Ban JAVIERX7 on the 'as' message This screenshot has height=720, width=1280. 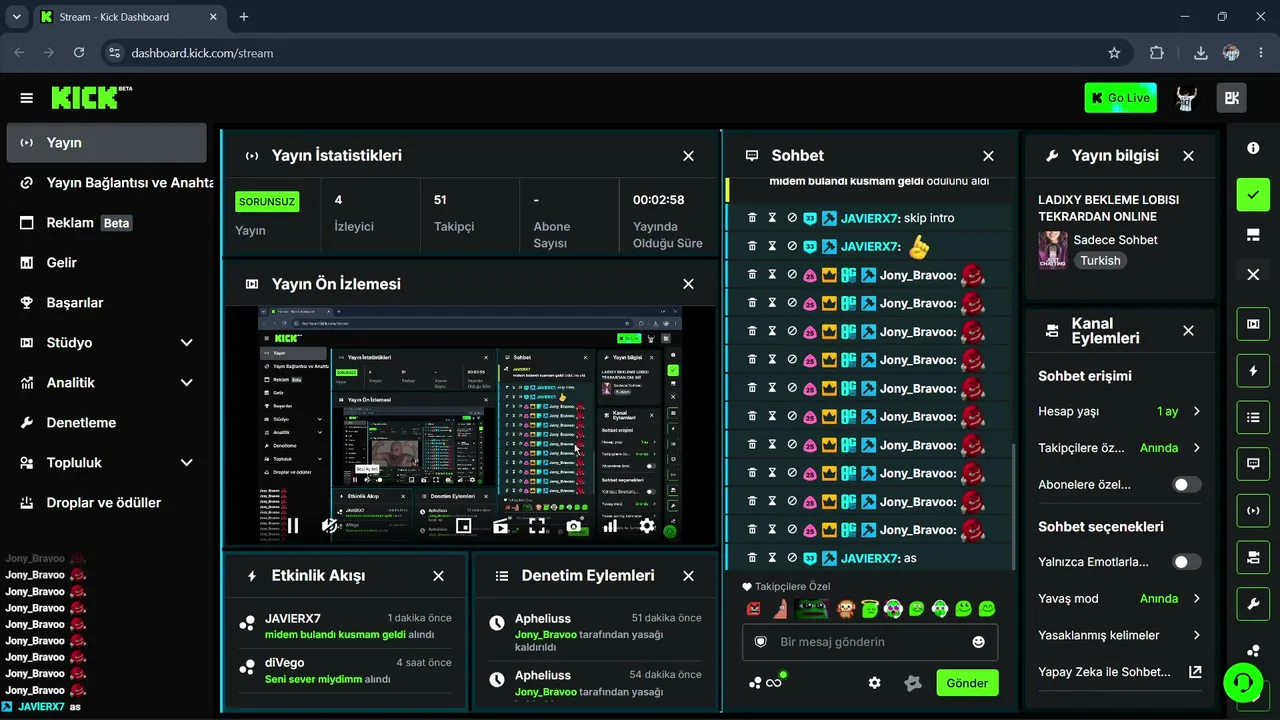click(x=791, y=558)
